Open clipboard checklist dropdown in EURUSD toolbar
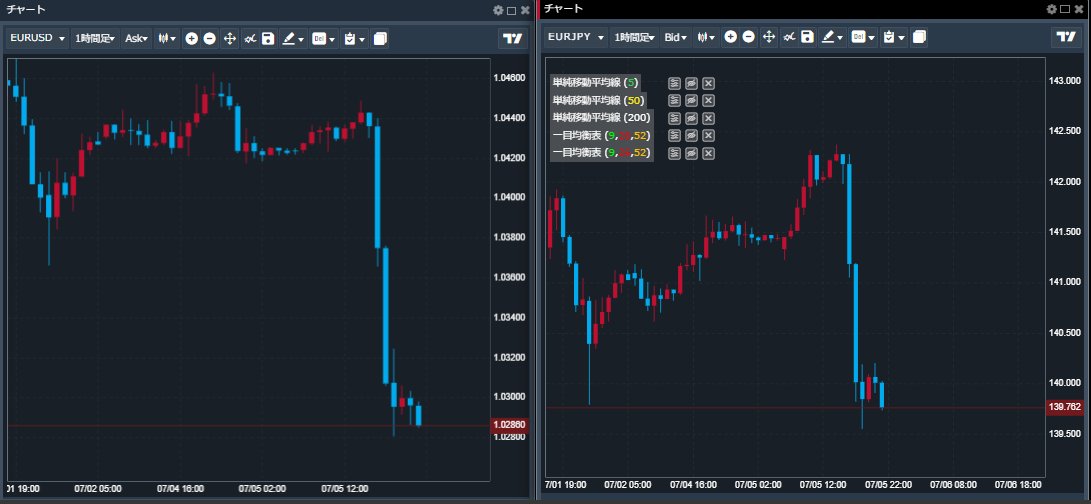Image resolution: width=1091 pixels, height=504 pixels. [354, 39]
